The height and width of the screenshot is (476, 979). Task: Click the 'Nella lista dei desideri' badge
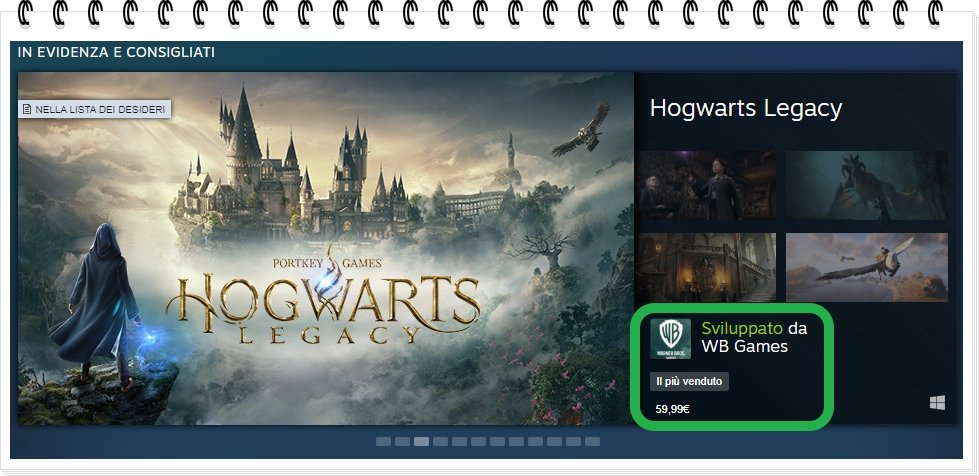point(95,109)
